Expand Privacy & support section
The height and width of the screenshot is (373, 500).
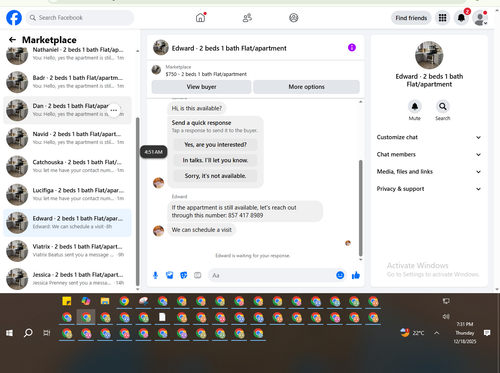tap(429, 189)
